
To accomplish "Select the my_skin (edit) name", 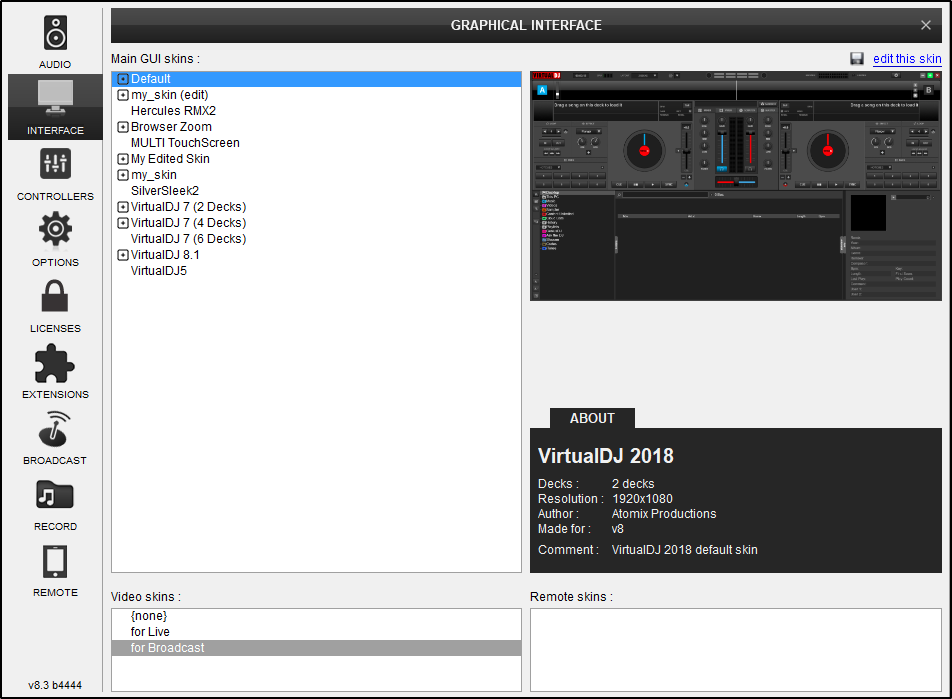I will pos(169,95).
